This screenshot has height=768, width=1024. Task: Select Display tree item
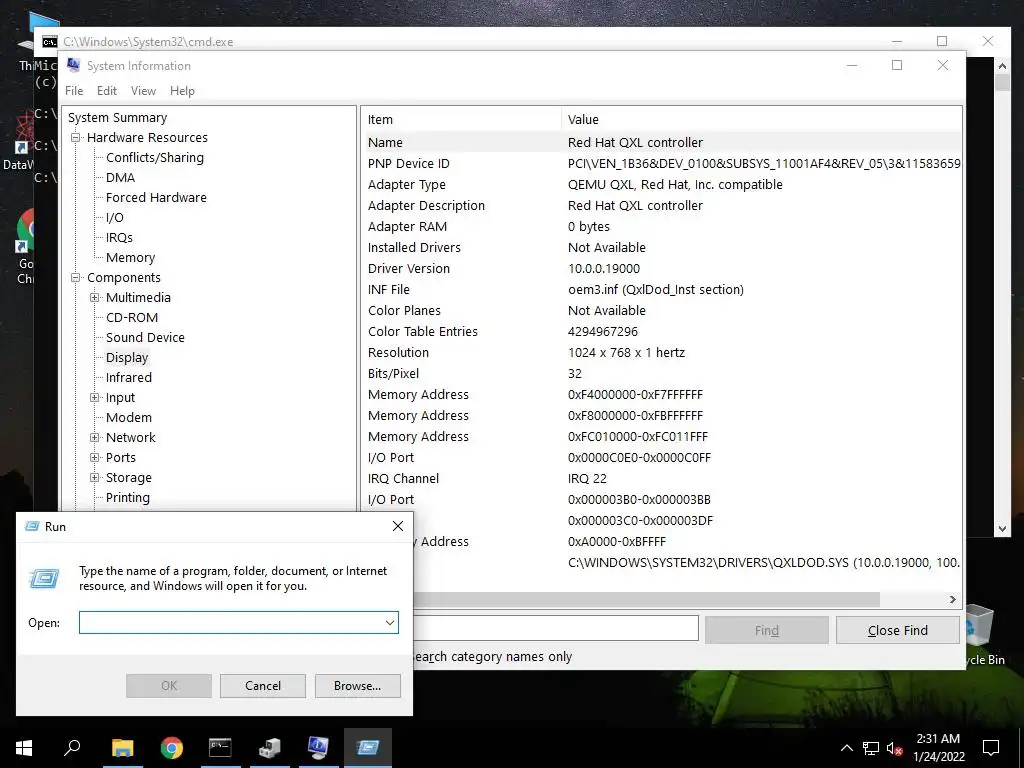127,358
